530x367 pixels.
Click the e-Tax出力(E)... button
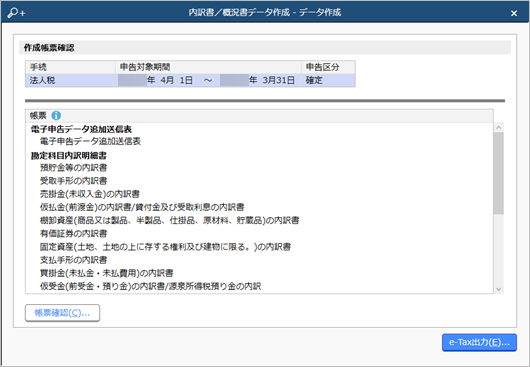click(479, 343)
